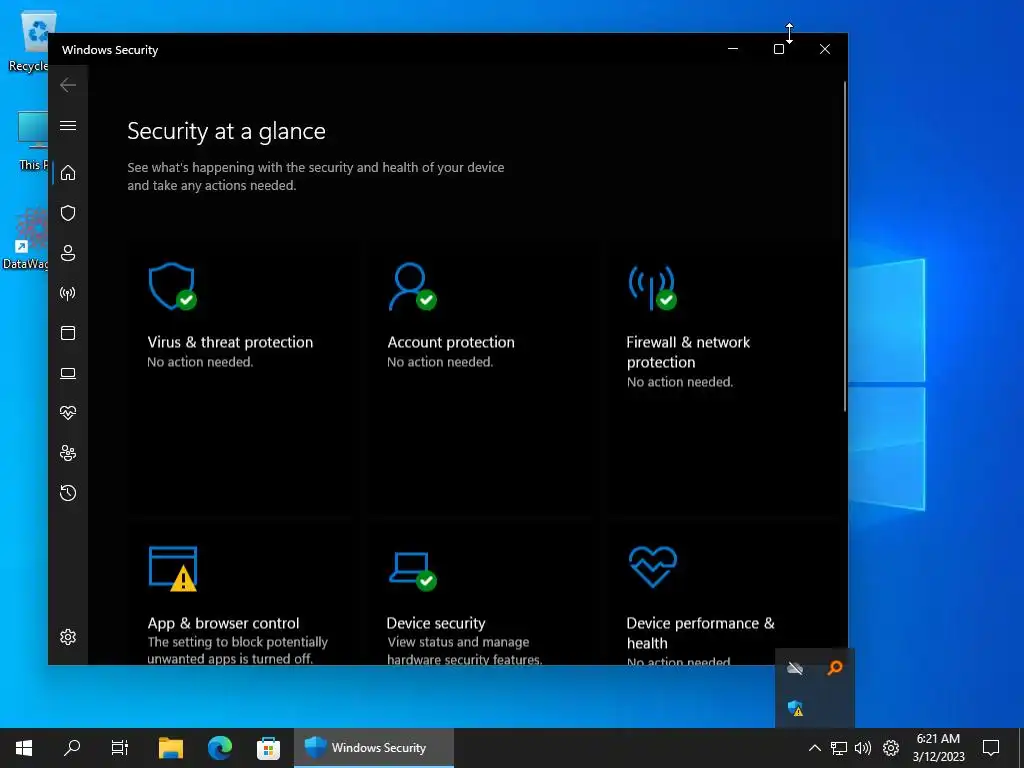The image size is (1024, 768).
Task: Open Firewall & network protection title link
Action: (688, 352)
